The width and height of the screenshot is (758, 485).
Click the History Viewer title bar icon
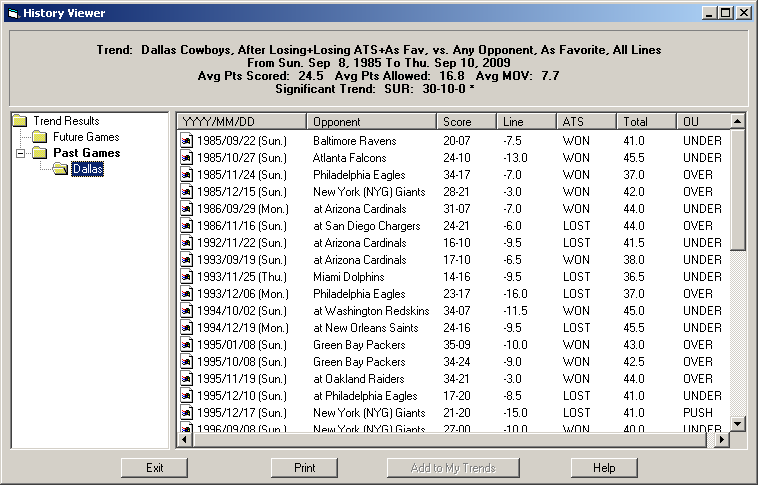point(13,13)
